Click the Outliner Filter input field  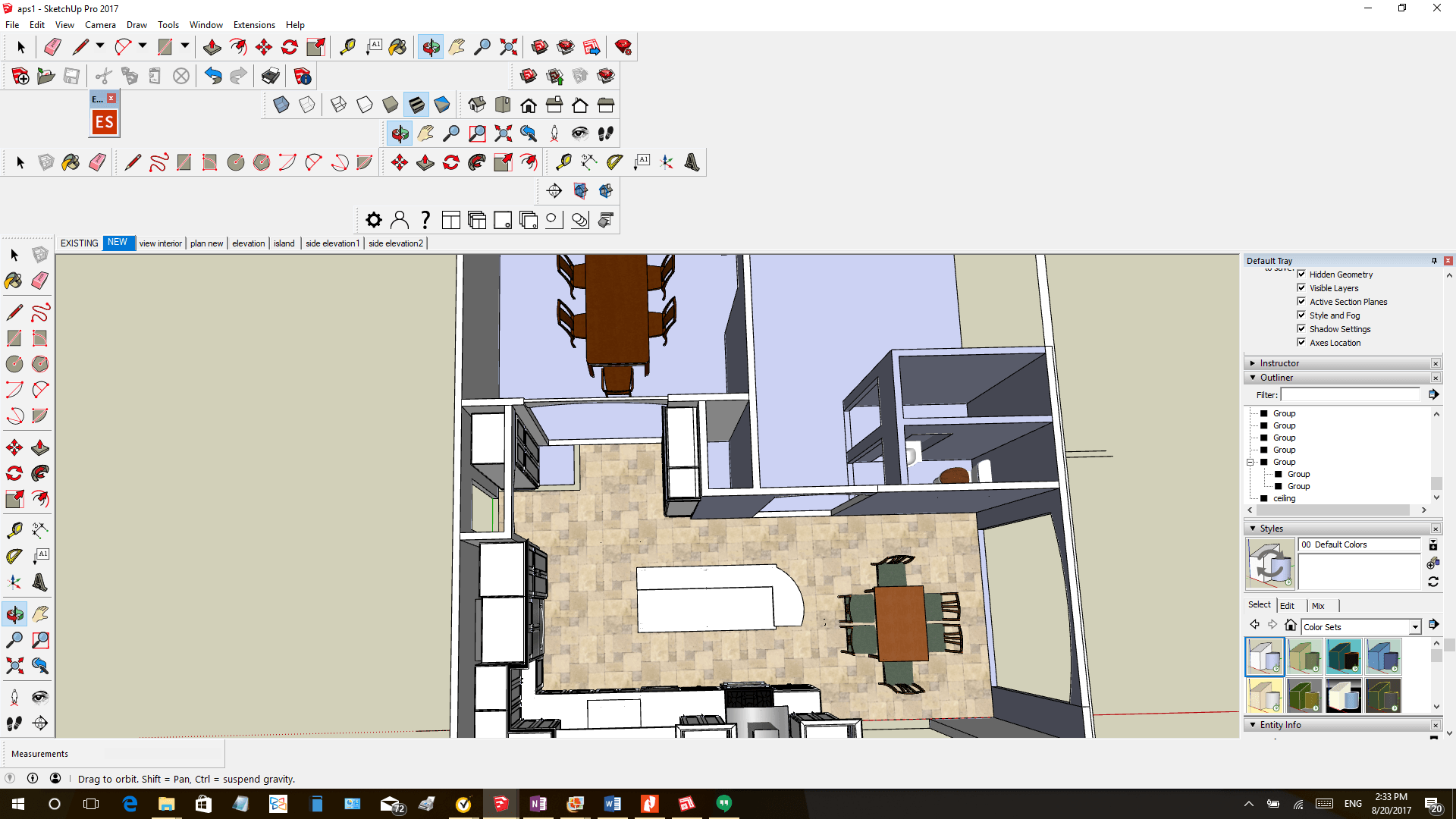coord(1350,394)
